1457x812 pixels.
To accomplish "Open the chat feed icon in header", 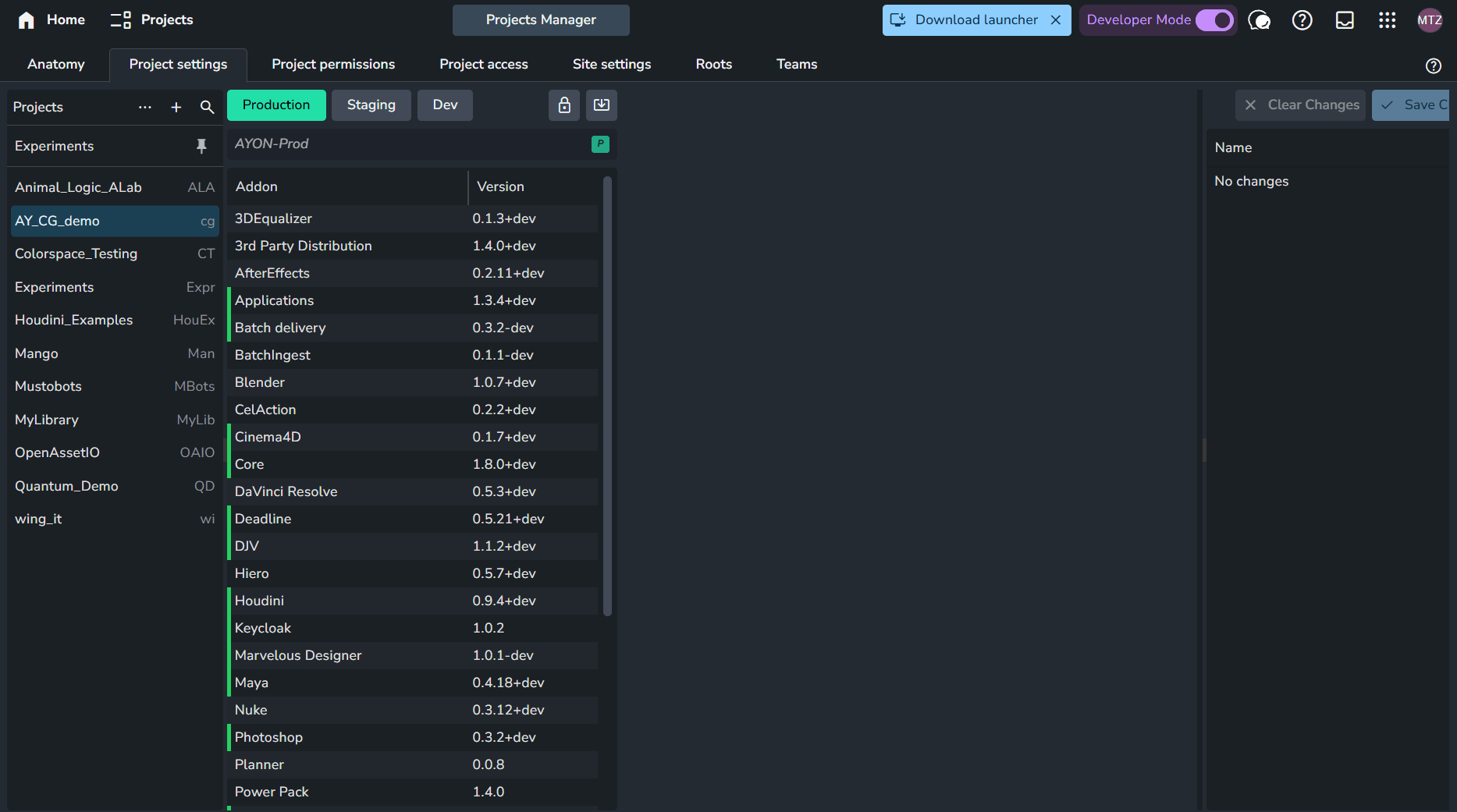I will [x=1259, y=20].
